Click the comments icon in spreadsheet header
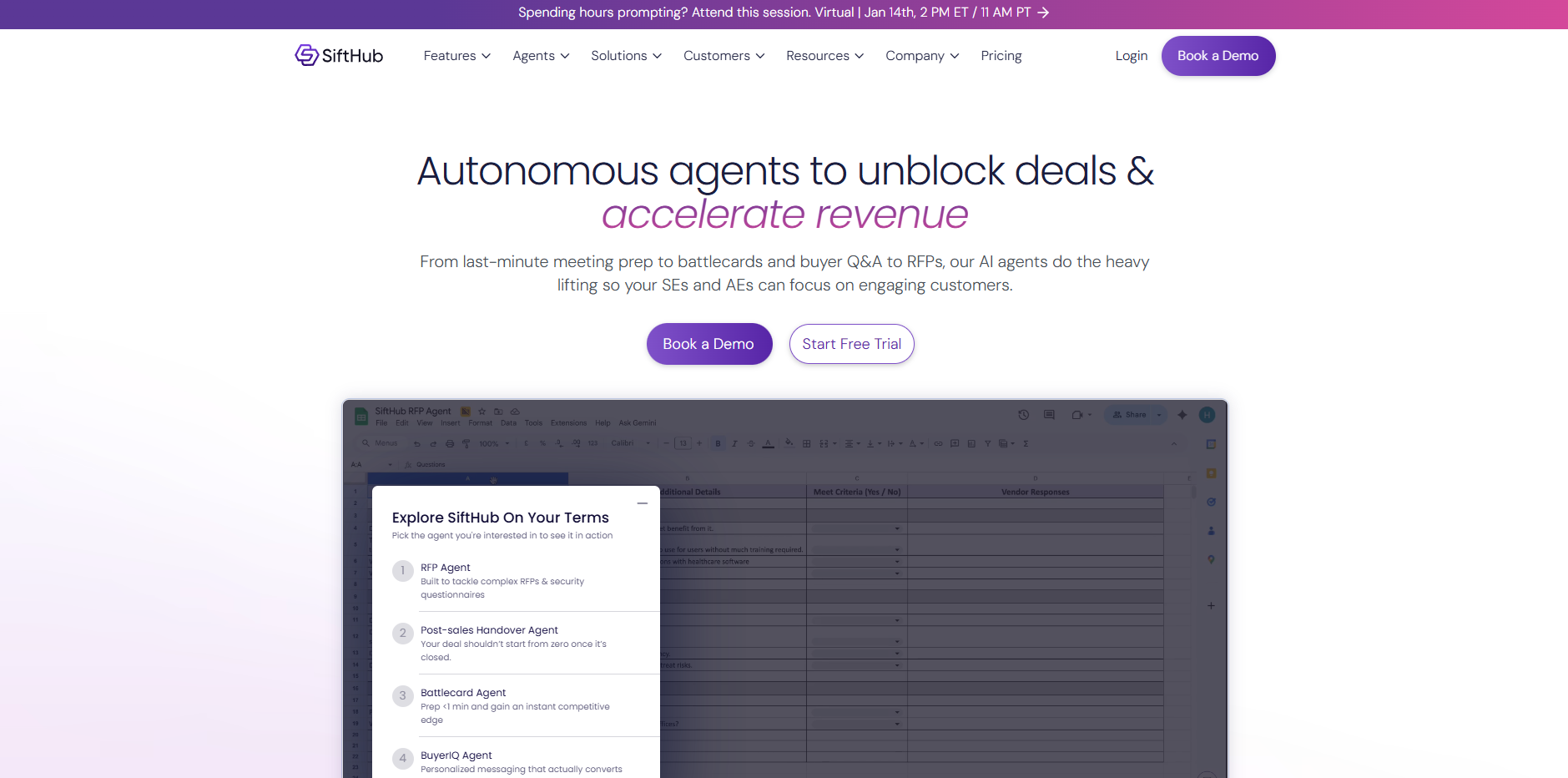Screen dimensions: 1568x778 (x=1050, y=415)
